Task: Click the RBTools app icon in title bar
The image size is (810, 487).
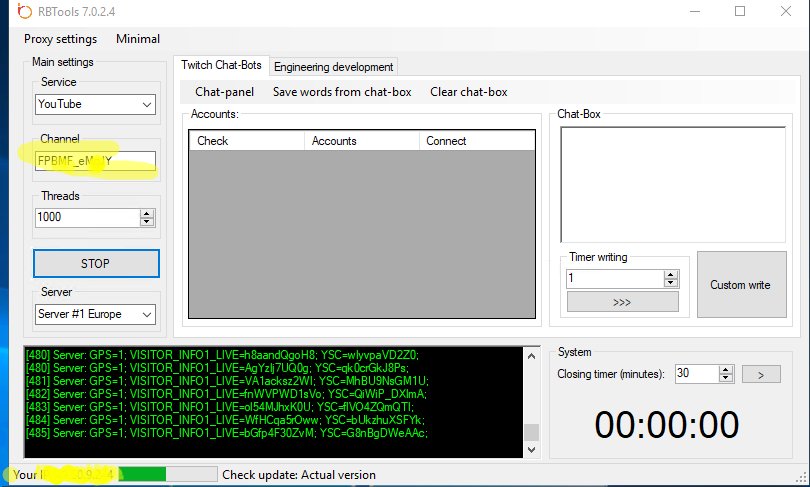Action: (11, 12)
